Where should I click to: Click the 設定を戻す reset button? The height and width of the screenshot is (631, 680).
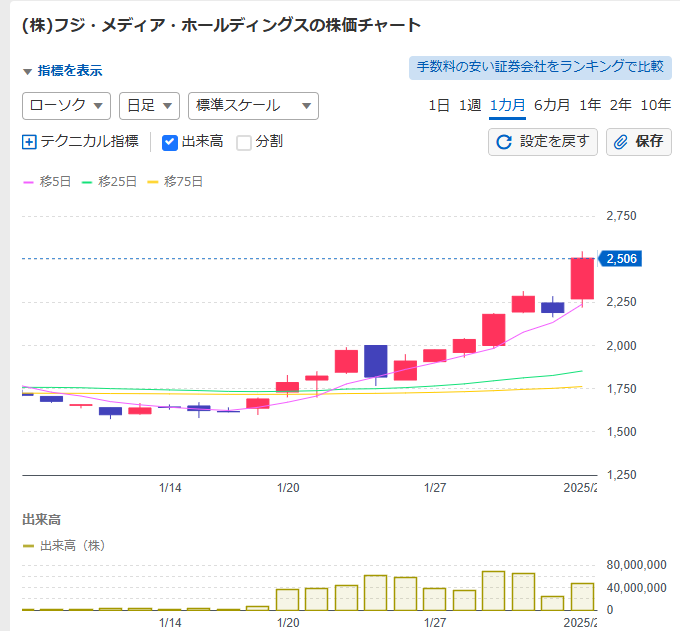coord(543,142)
